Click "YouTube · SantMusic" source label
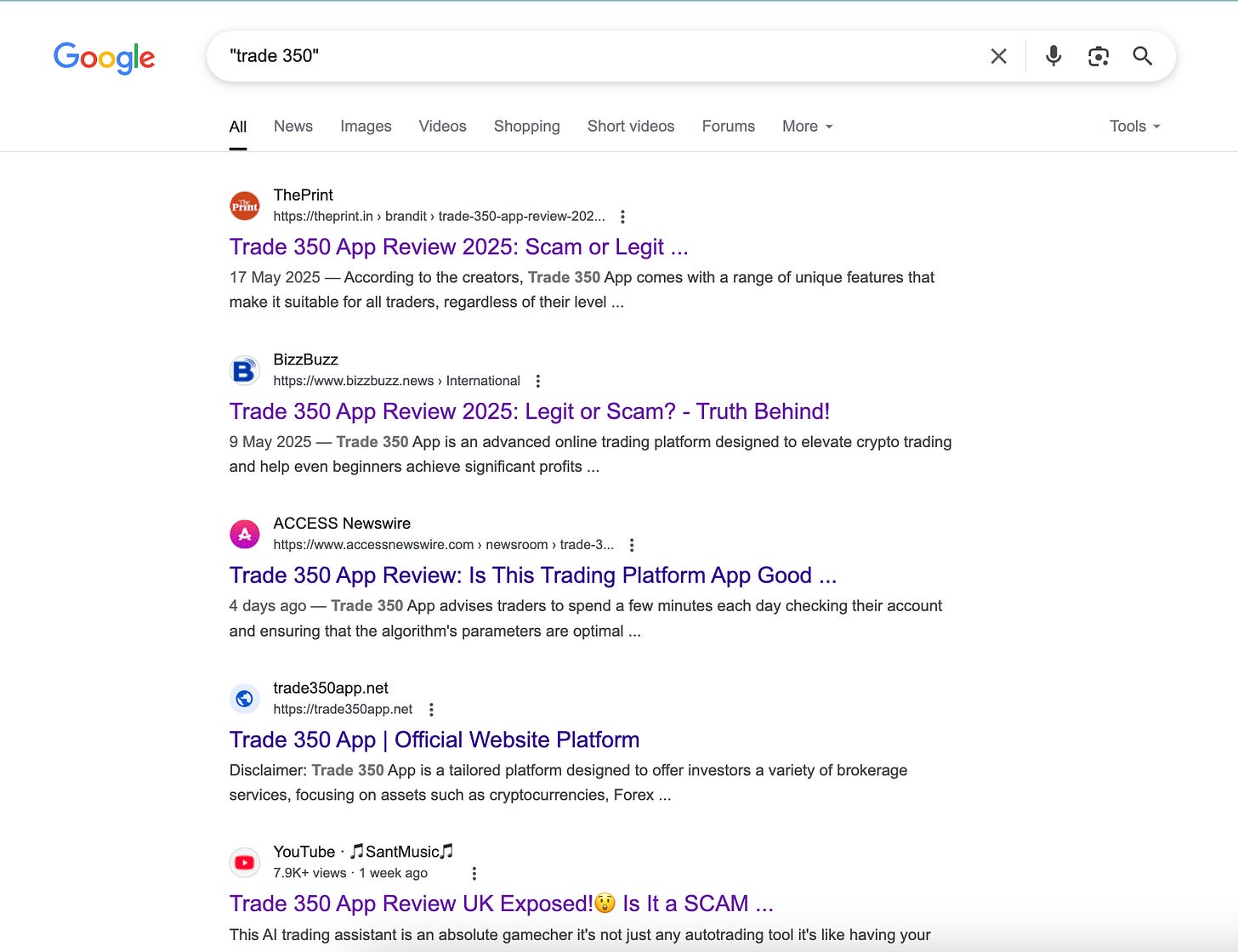The height and width of the screenshot is (952, 1238). [363, 852]
